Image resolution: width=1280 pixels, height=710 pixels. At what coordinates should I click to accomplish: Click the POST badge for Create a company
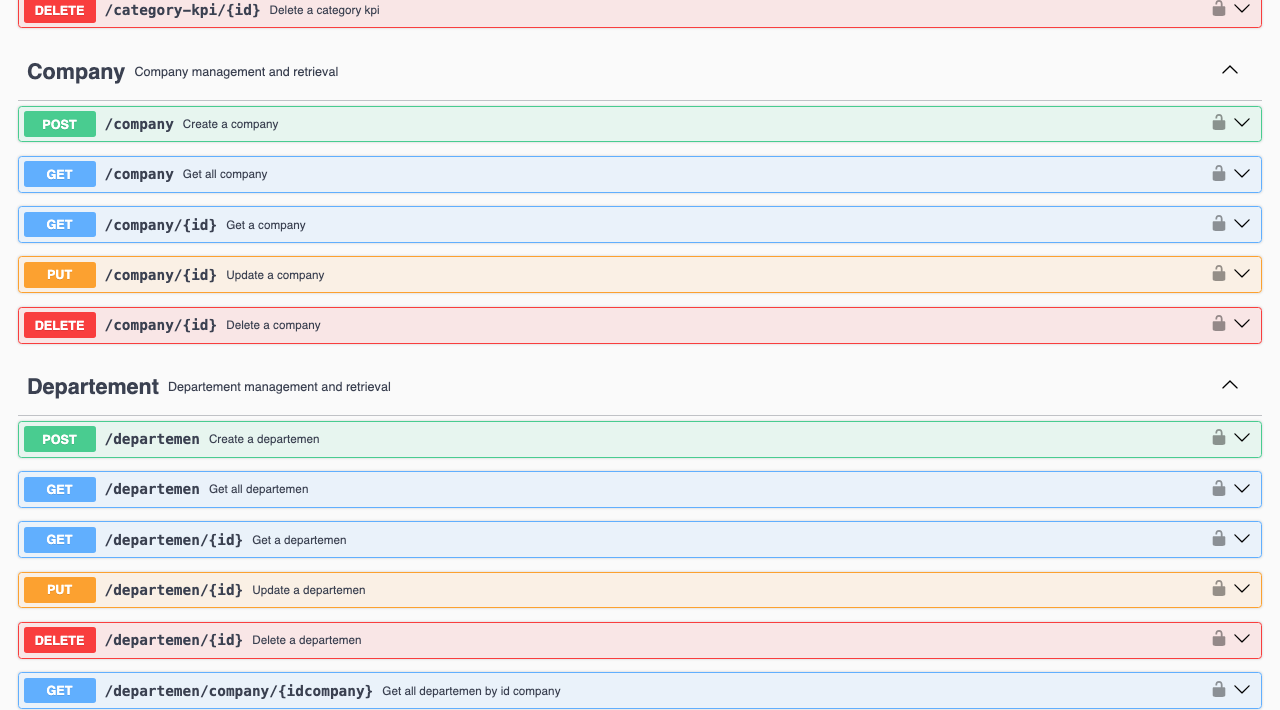click(60, 124)
